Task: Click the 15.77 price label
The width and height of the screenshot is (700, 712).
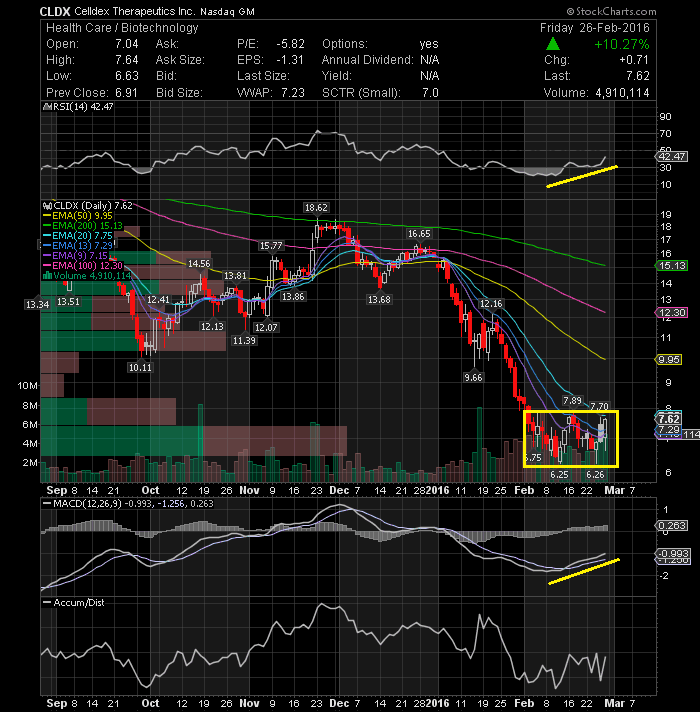Action: 271,246
